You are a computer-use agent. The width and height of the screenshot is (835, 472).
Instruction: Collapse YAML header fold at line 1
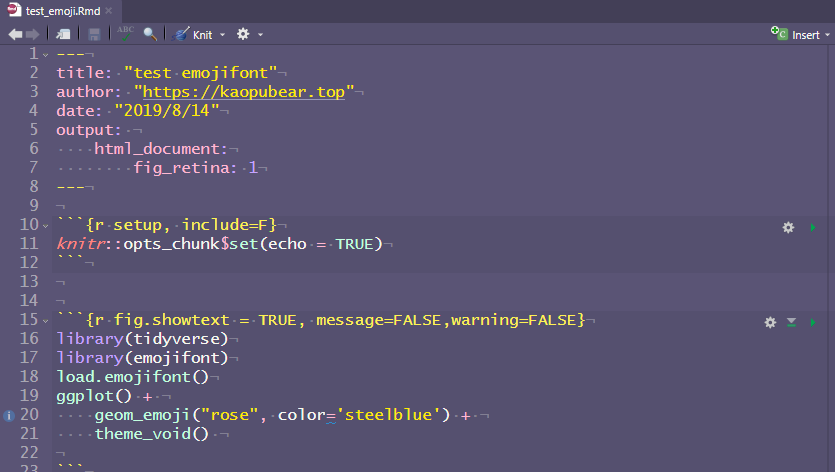pyautogui.click(x=45, y=55)
